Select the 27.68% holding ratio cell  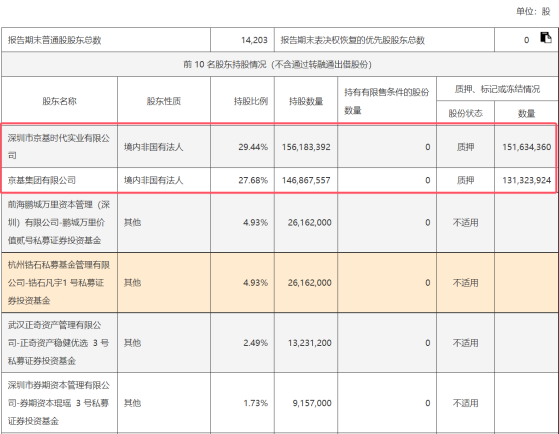[242, 180]
